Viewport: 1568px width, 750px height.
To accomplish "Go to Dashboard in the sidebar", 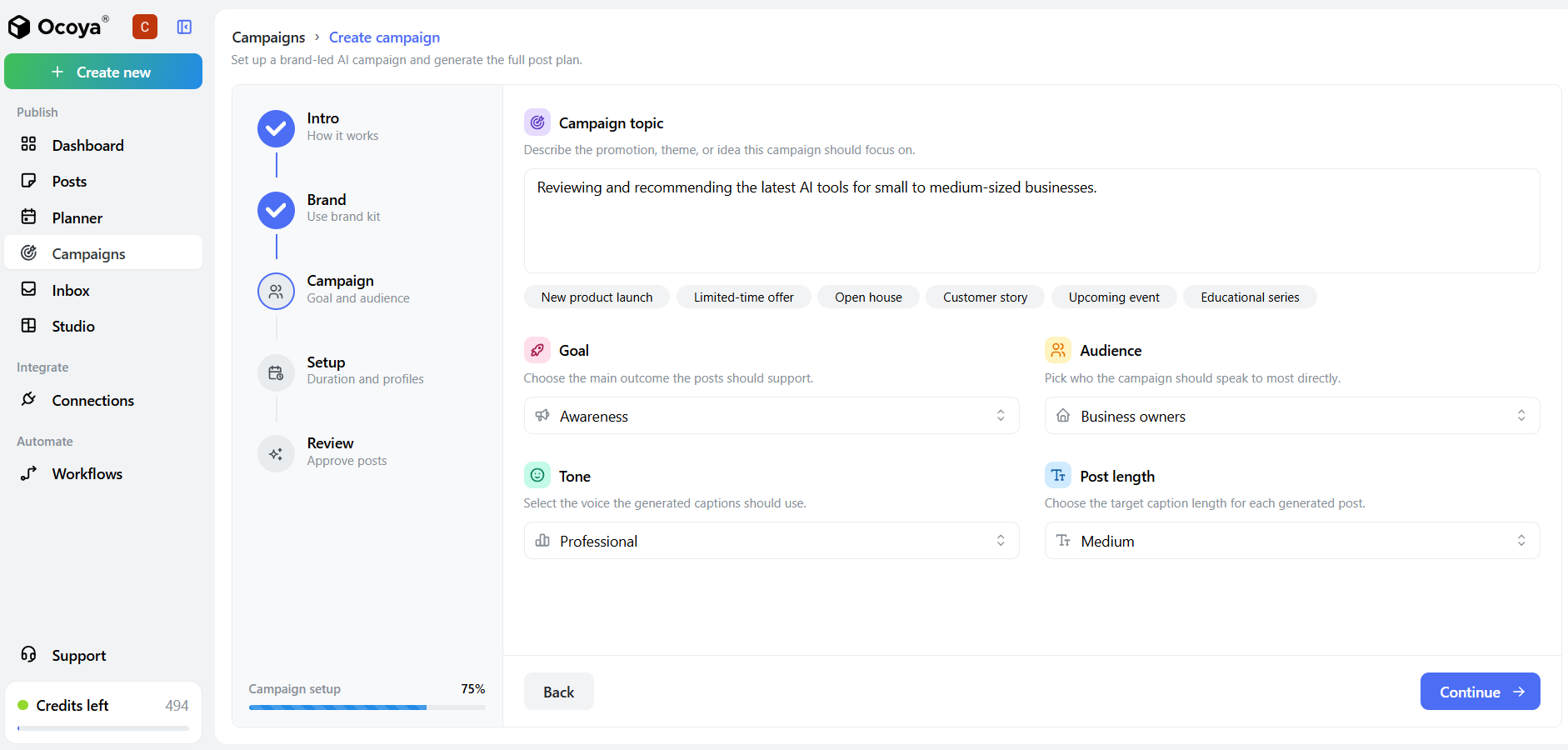I will [x=103, y=145].
